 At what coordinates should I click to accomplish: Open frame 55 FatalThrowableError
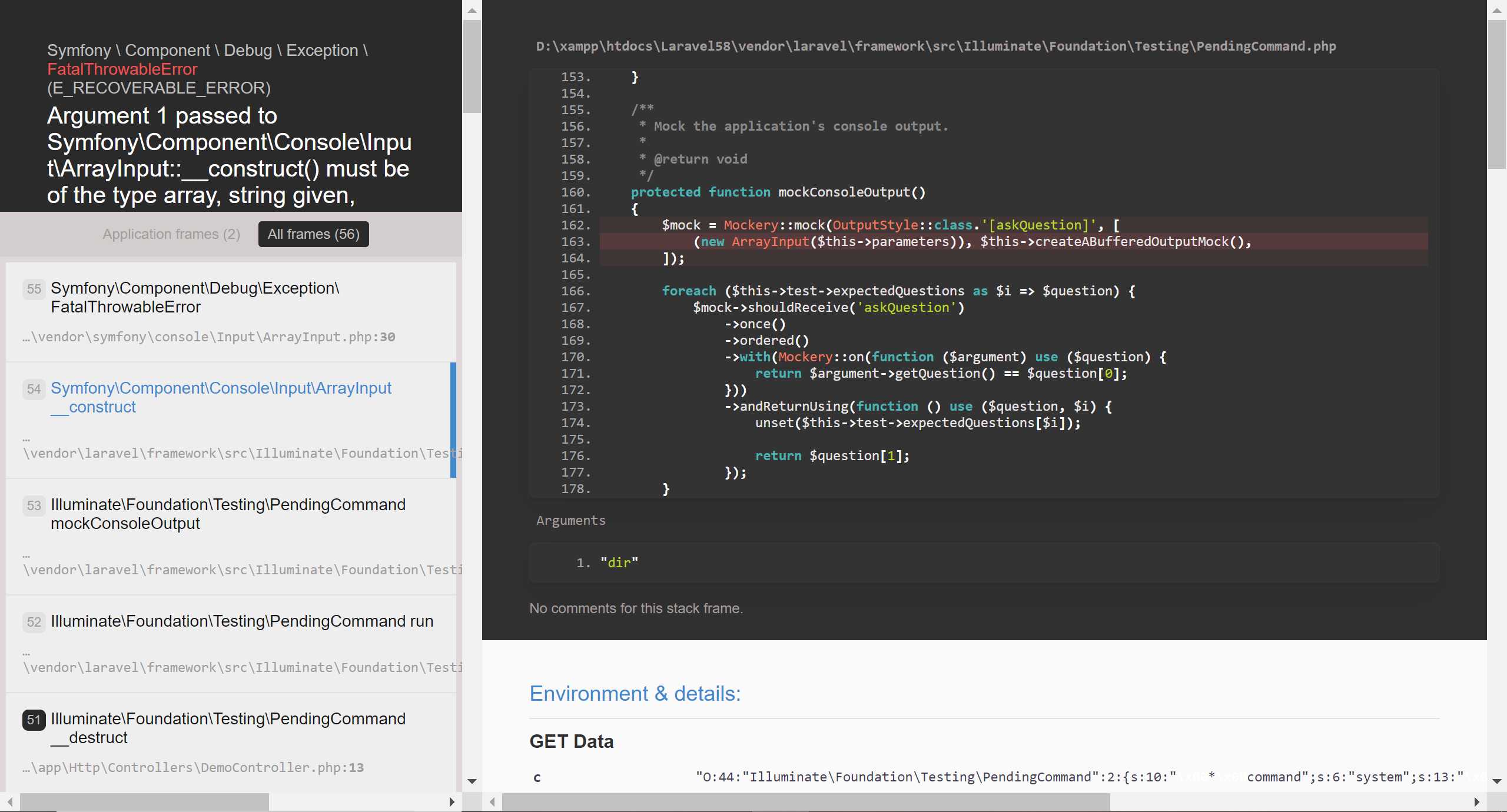(231, 312)
